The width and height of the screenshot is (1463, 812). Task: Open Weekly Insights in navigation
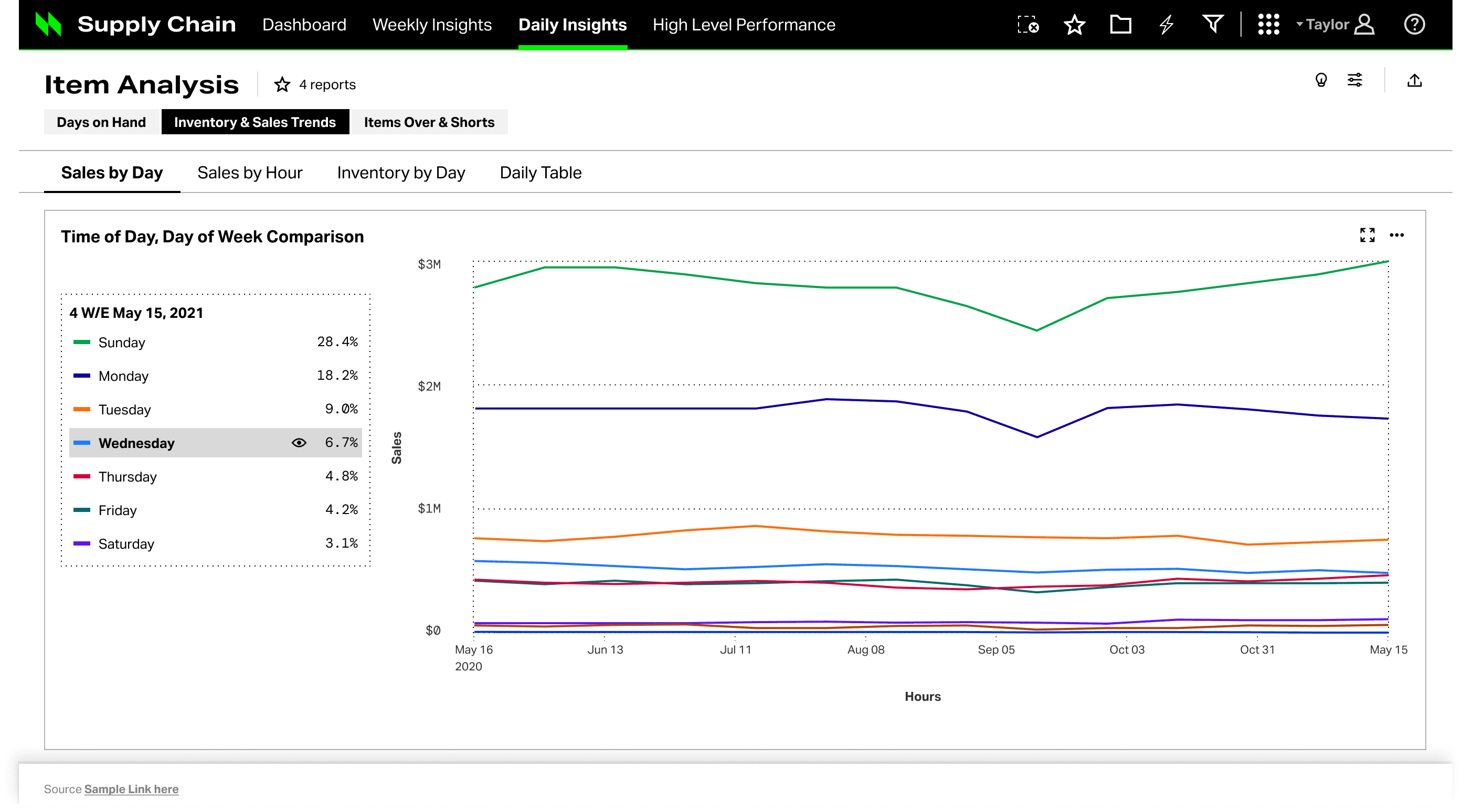point(432,25)
